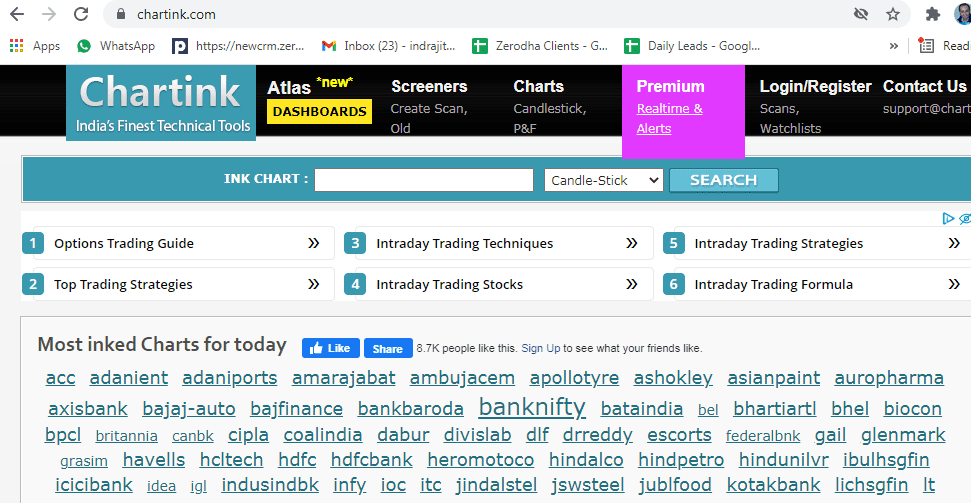Open Intraday Trading Techniques ad link
Image resolution: width=971 pixels, height=503 pixels.
tap(499, 243)
